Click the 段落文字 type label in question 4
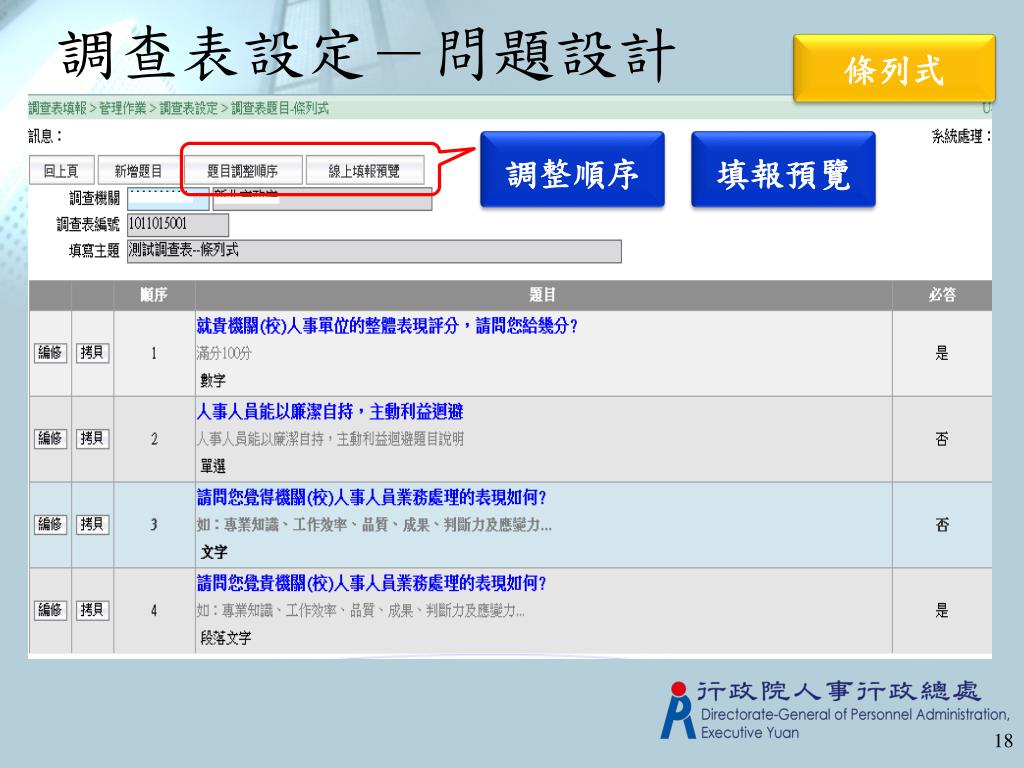The width and height of the screenshot is (1024, 768). point(226,638)
